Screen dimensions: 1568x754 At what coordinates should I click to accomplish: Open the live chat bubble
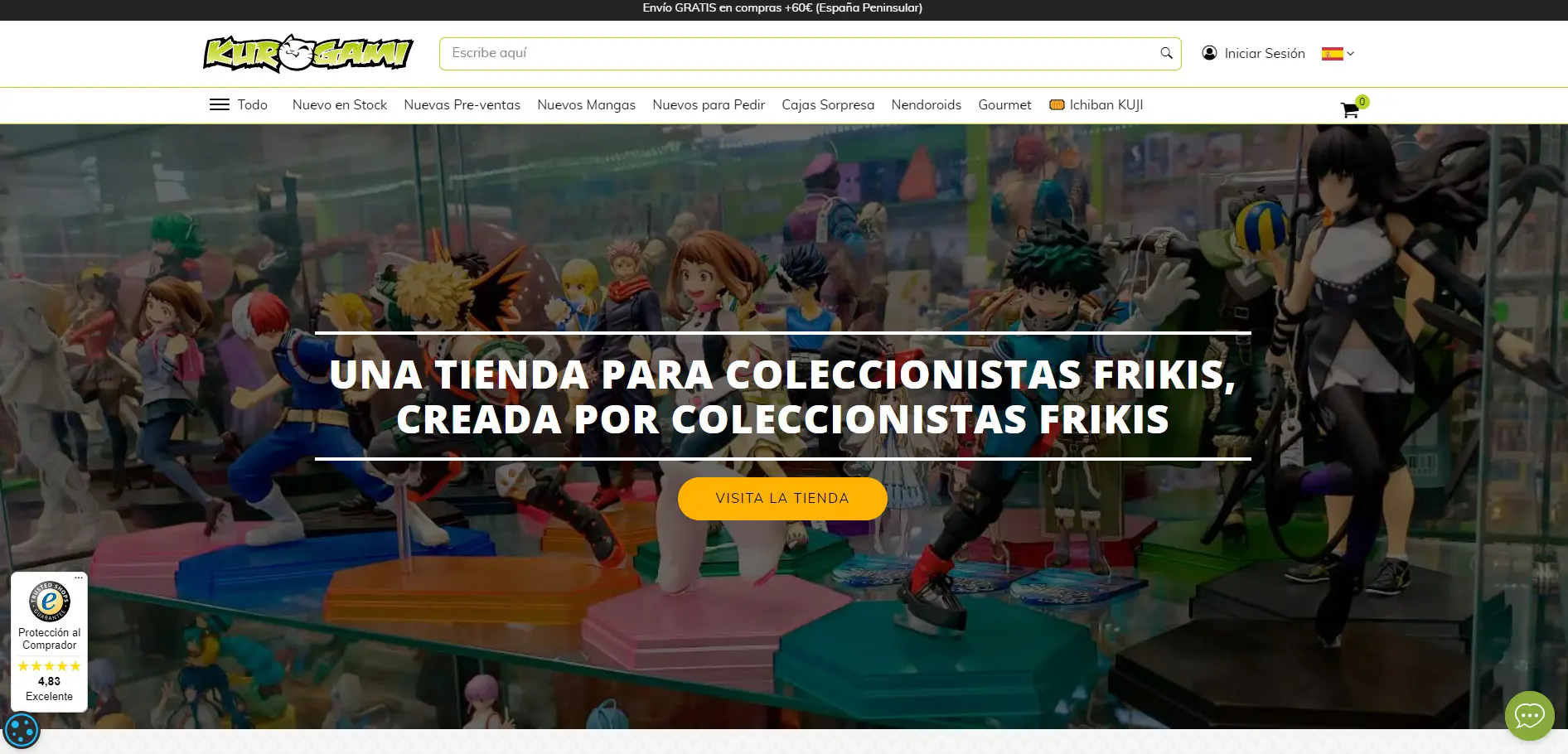pyautogui.click(x=1529, y=715)
